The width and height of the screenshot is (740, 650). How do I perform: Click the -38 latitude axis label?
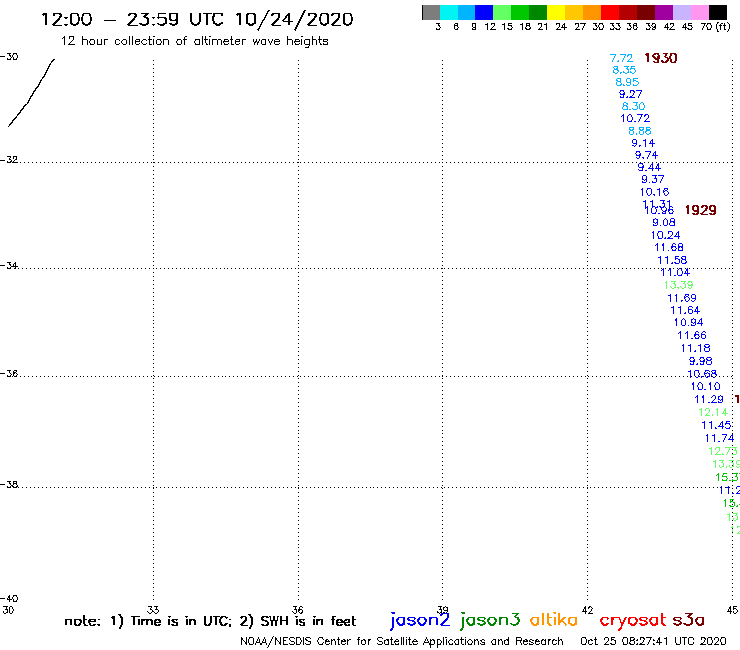pos(9,484)
